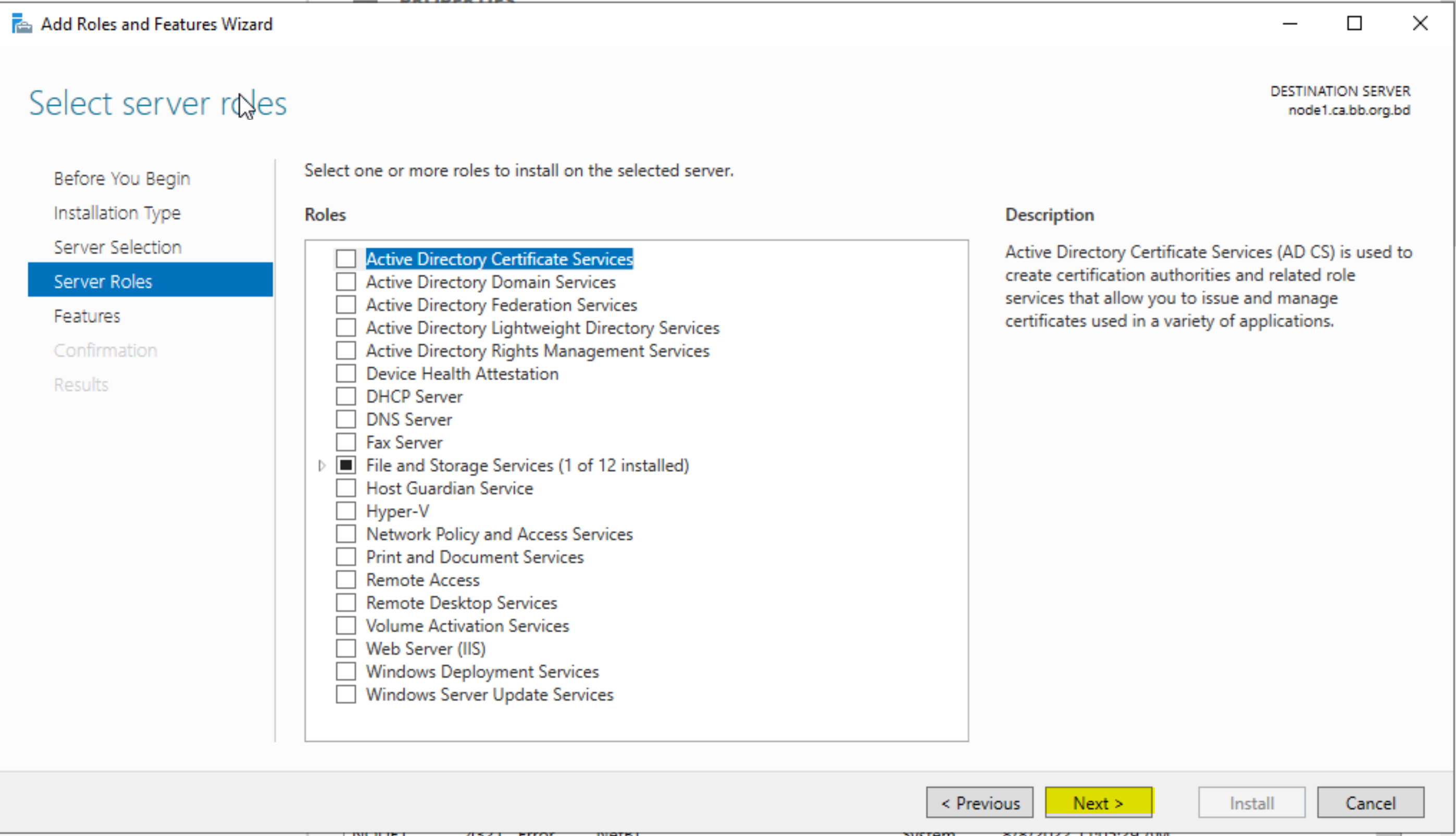Enable Active Directory Federation Services role
The height and width of the screenshot is (836, 1456).
[345, 305]
